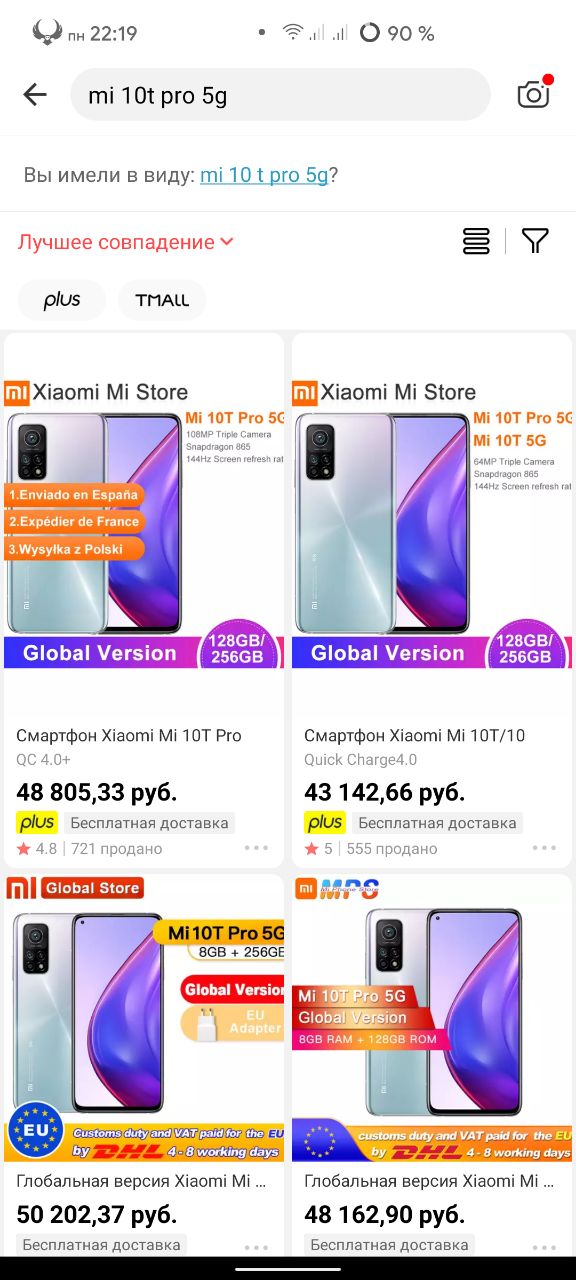Tap the 43 142,66 руб. price

point(385,793)
